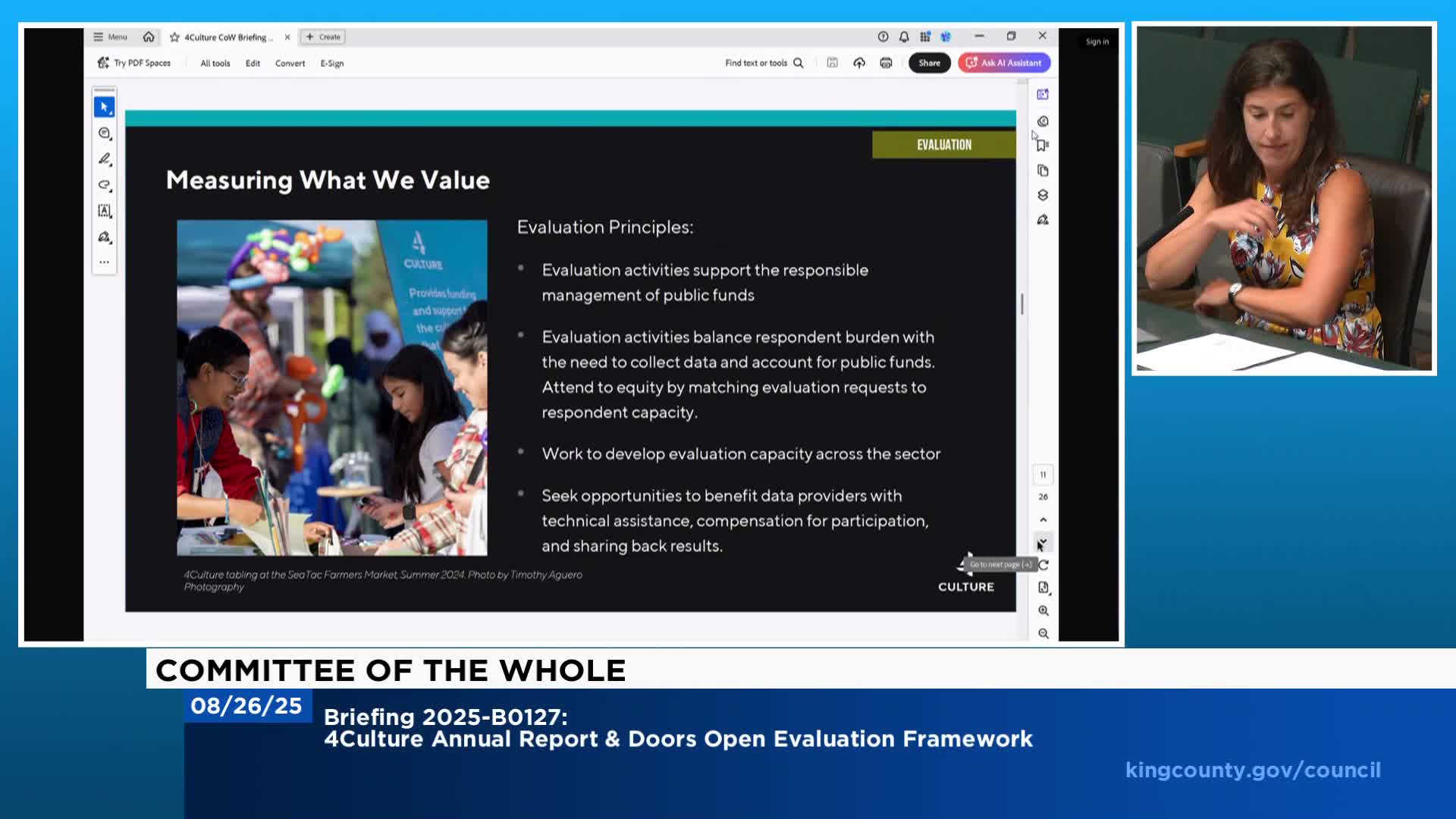1456x819 pixels.
Task: Click the search magnifier icon
Action: [799, 63]
